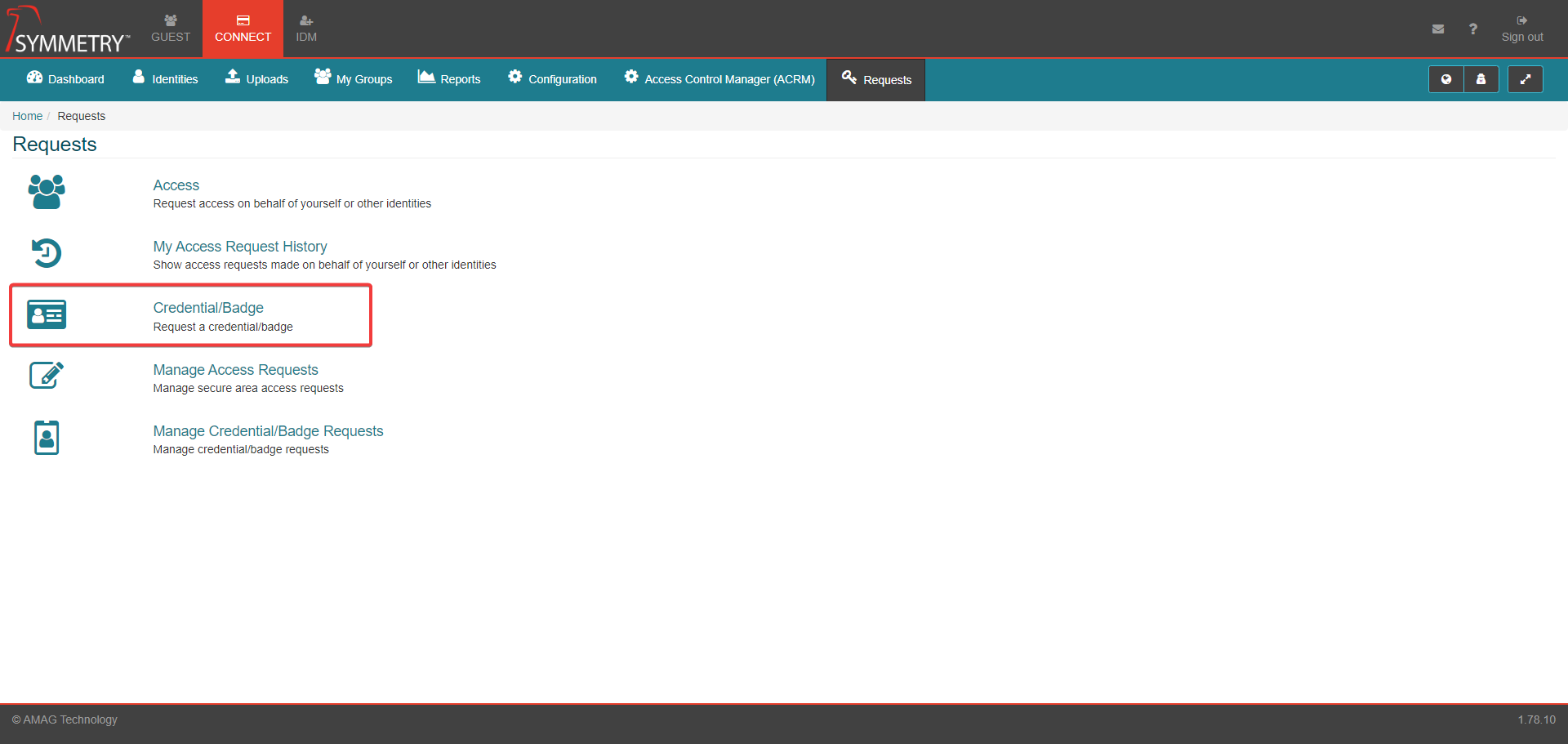Viewport: 1568px width, 744px height.
Task: Go to Home via breadcrumb link
Action: [x=27, y=116]
